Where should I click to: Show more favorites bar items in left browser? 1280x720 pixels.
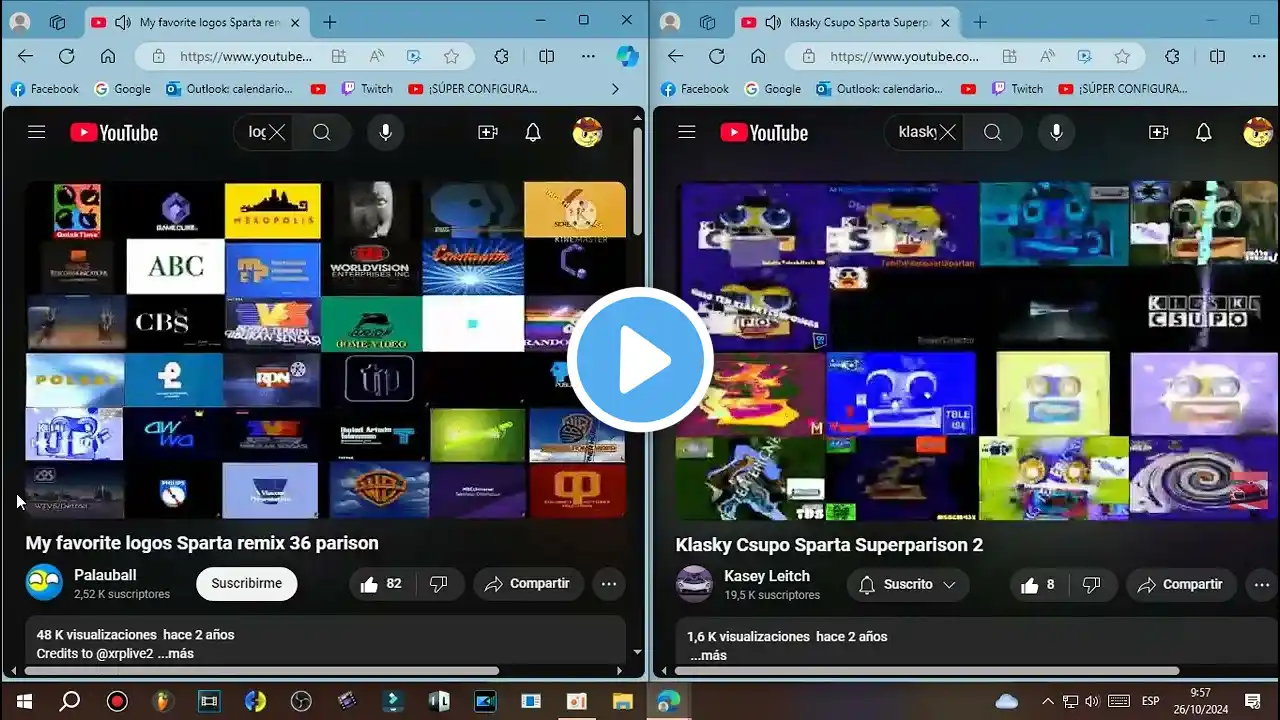tap(615, 89)
